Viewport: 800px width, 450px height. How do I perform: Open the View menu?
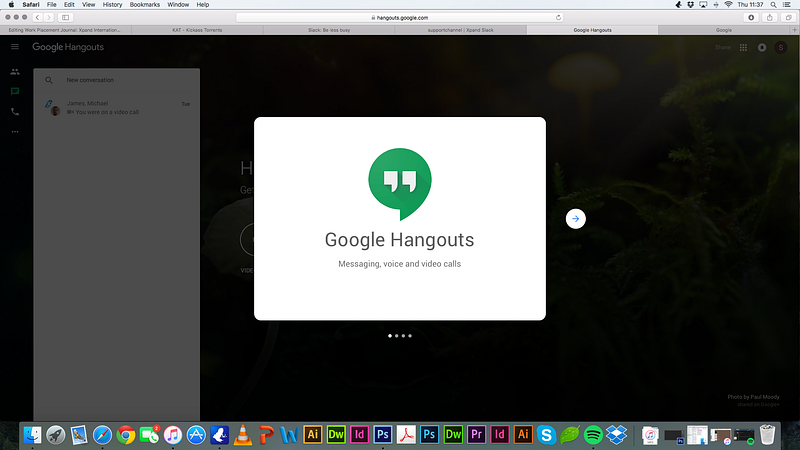(88, 5)
